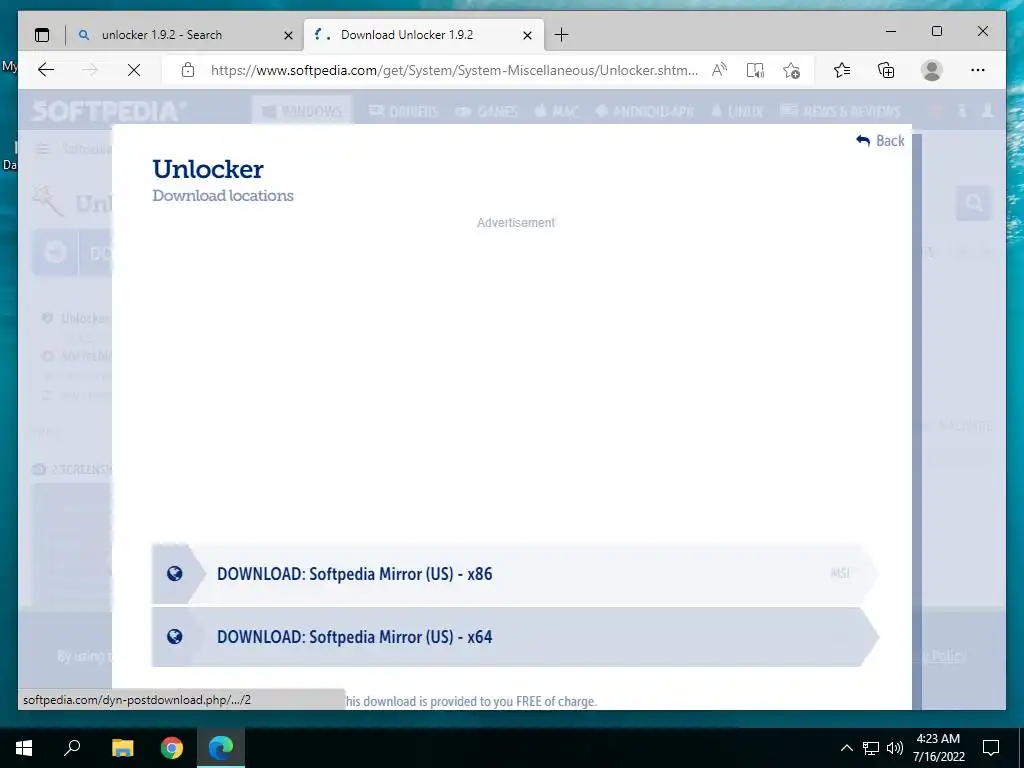Open the tab actions menu icon

click(42, 35)
